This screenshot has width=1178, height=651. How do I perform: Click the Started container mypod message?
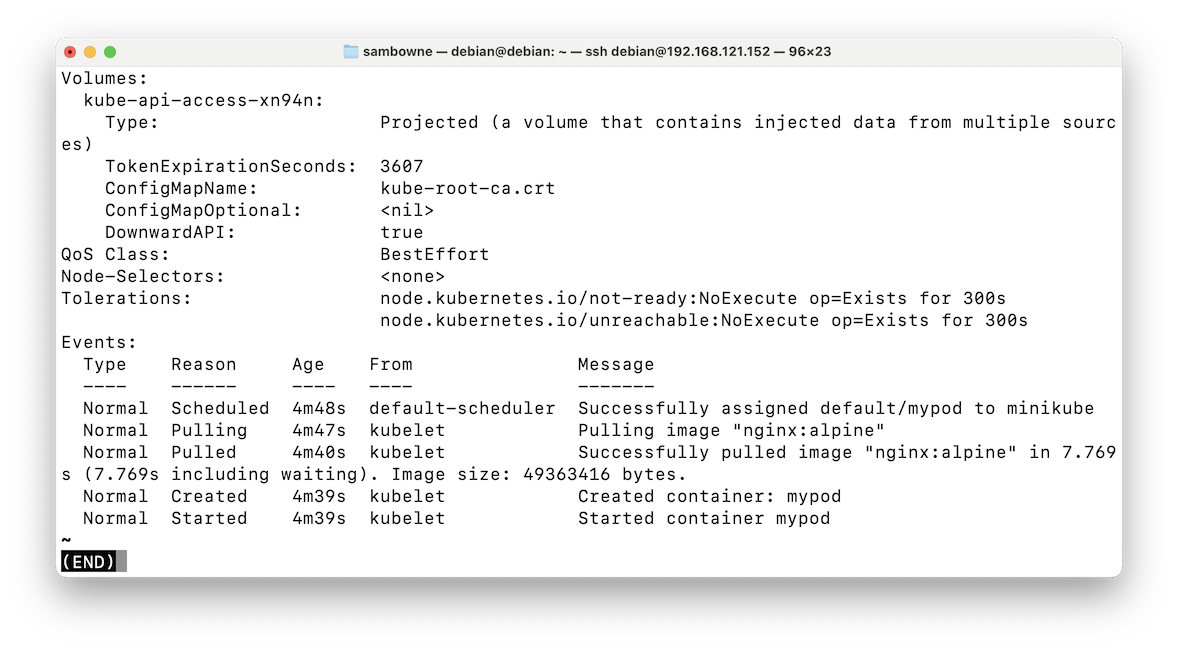pyautogui.click(x=704, y=518)
